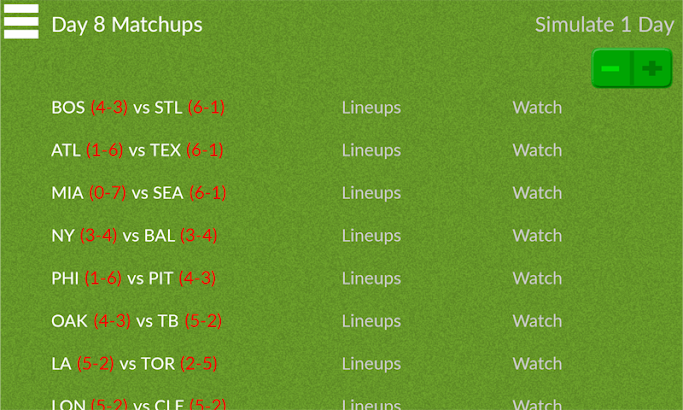Select the BOS vs STL matchup row
This screenshot has height=410, width=683.
(x=138, y=108)
